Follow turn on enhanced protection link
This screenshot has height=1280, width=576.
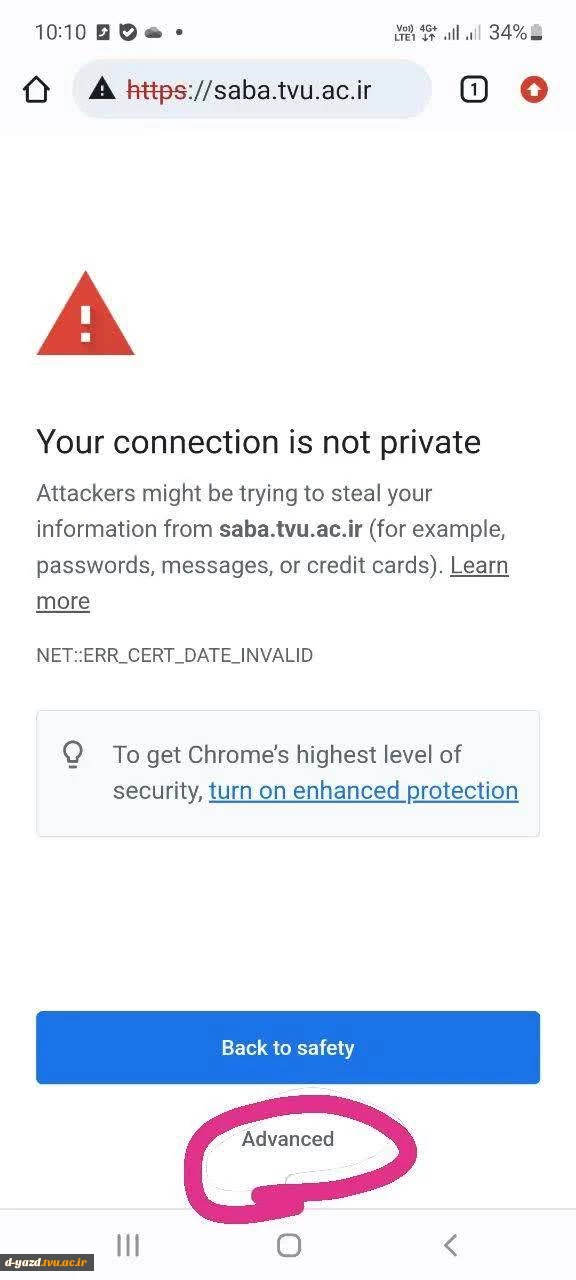tap(364, 791)
